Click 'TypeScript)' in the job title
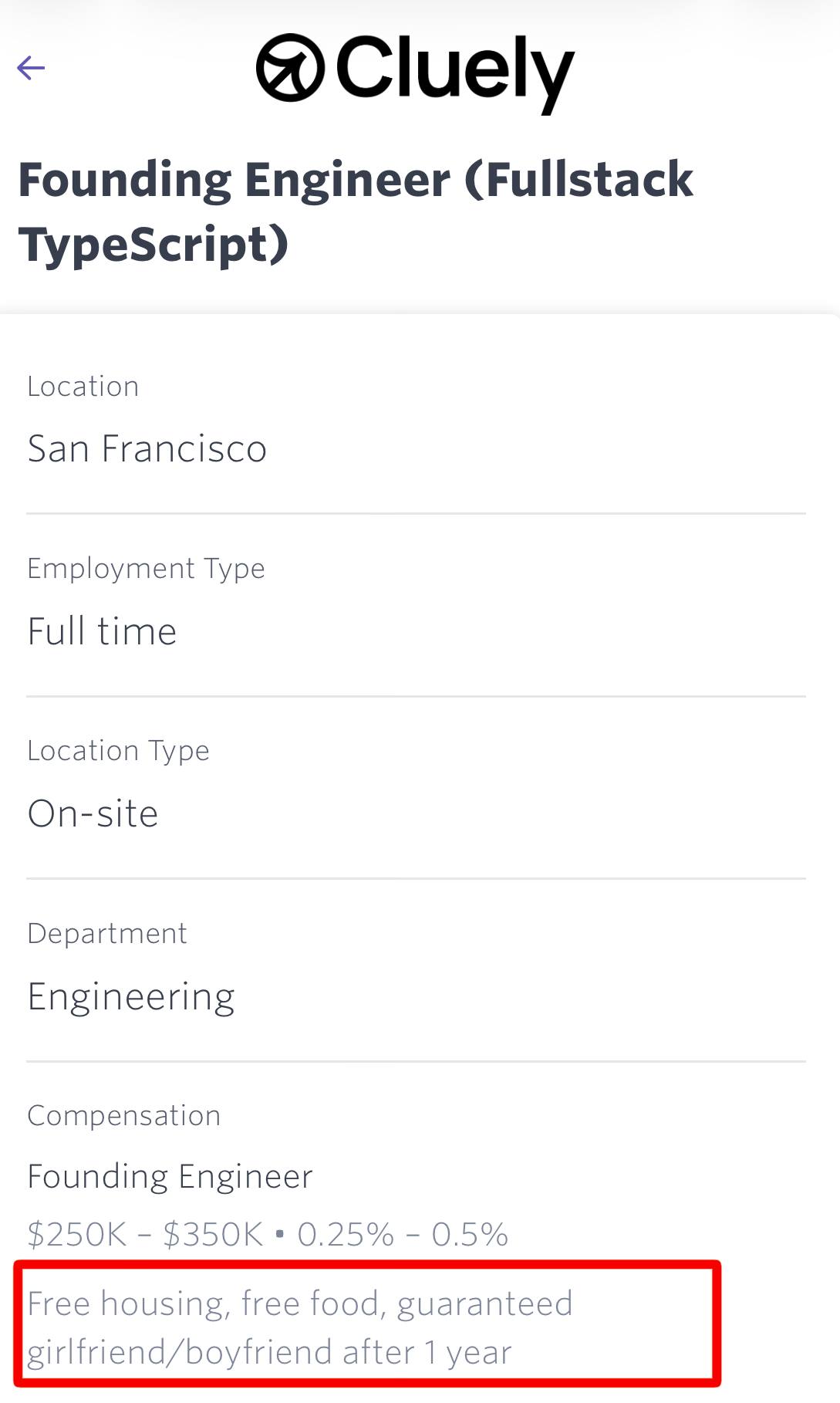840x1403 pixels. coord(153,245)
